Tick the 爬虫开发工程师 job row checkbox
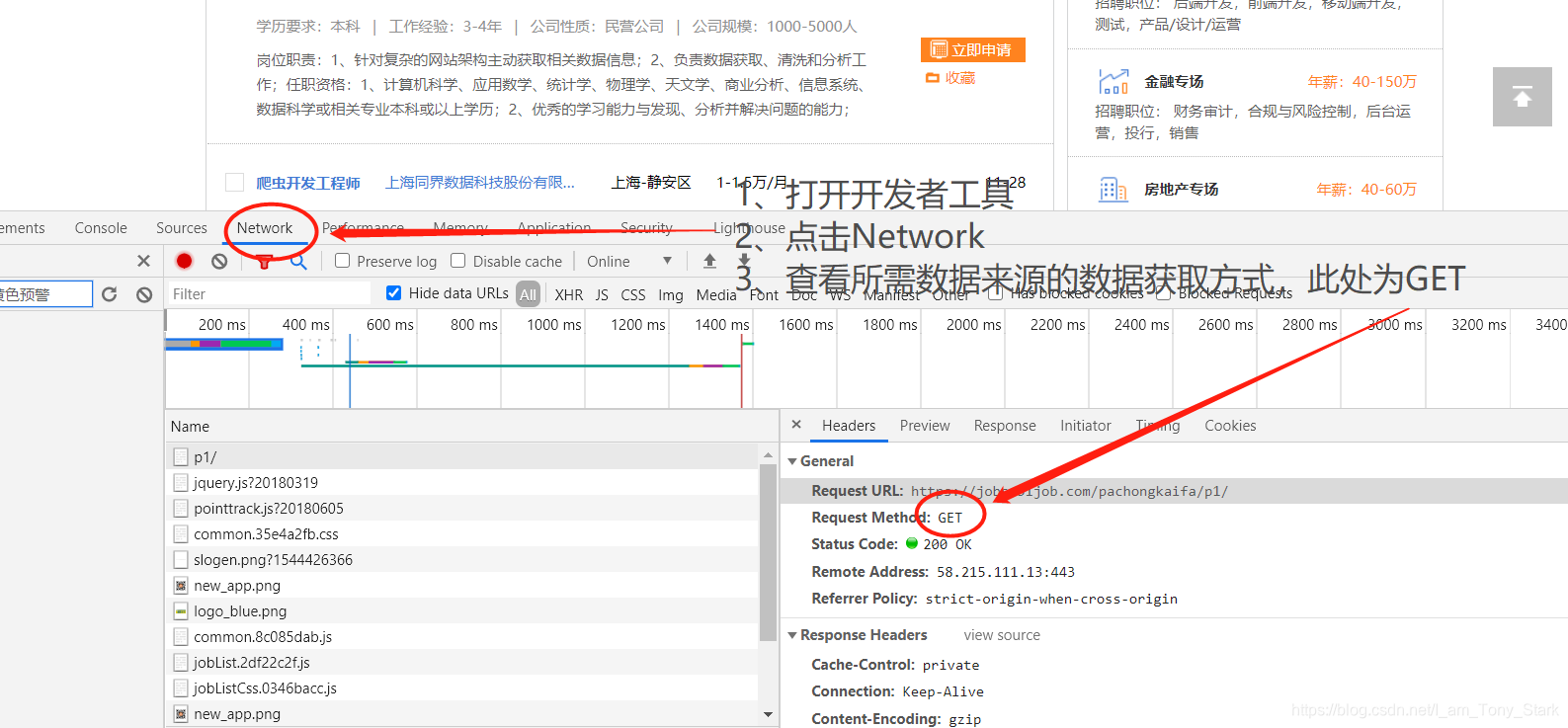The width and height of the screenshot is (1568, 728). click(234, 182)
